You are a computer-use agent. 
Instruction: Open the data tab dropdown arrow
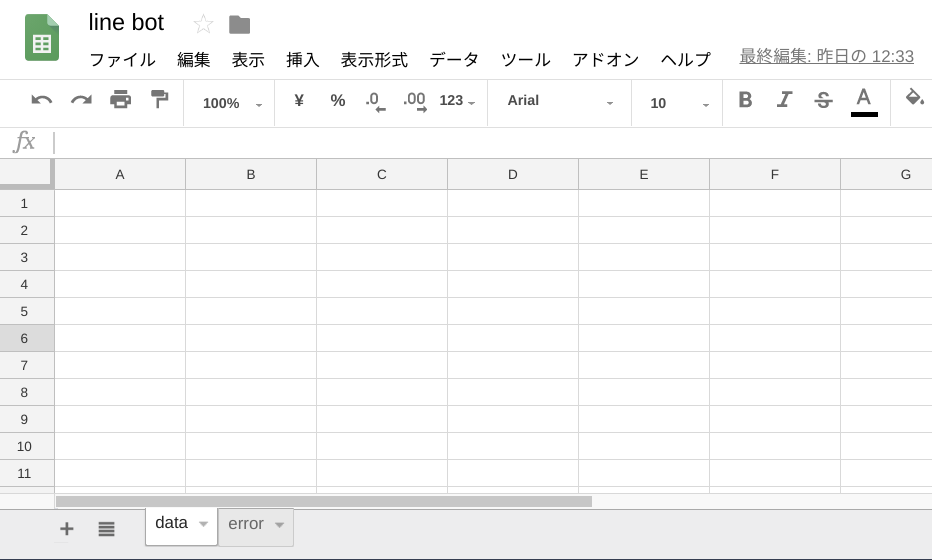coord(203,524)
